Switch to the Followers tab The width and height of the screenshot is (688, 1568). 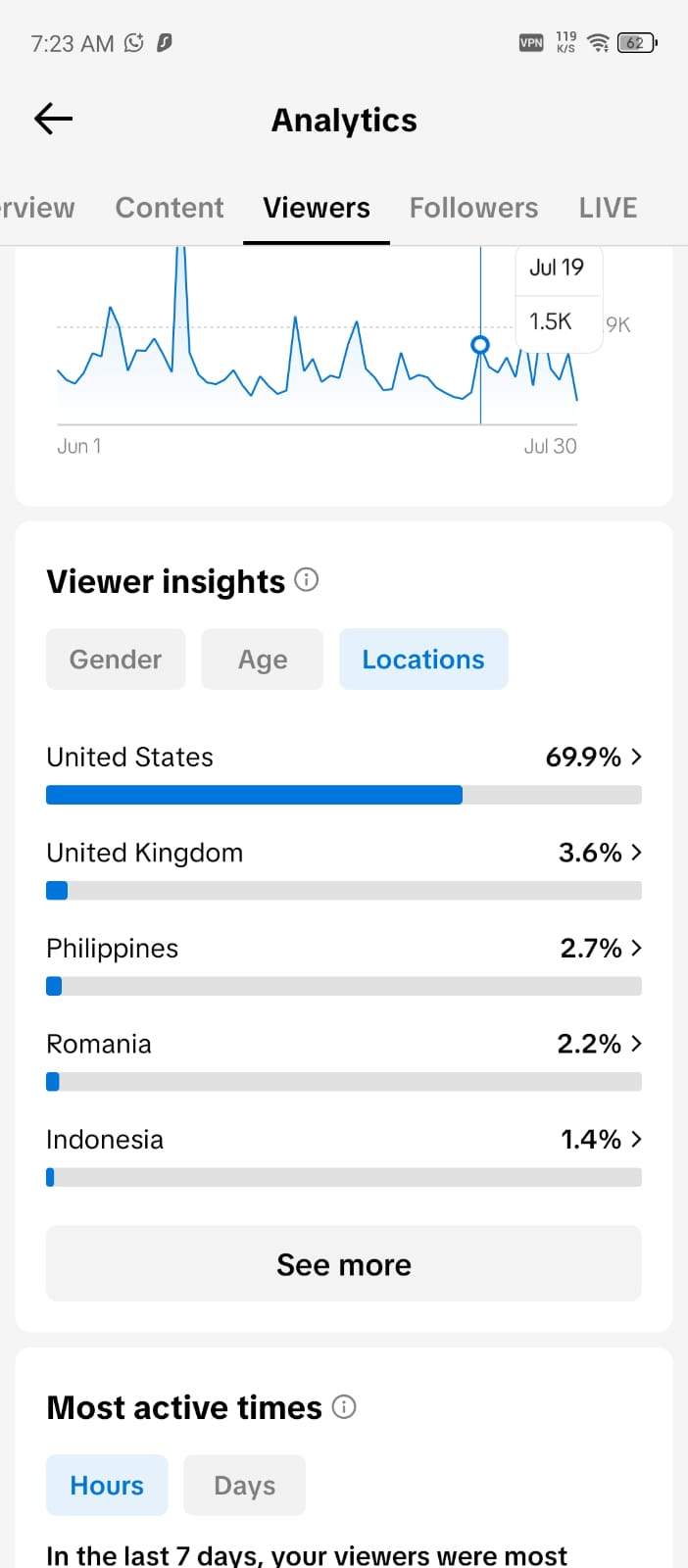(x=473, y=208)
